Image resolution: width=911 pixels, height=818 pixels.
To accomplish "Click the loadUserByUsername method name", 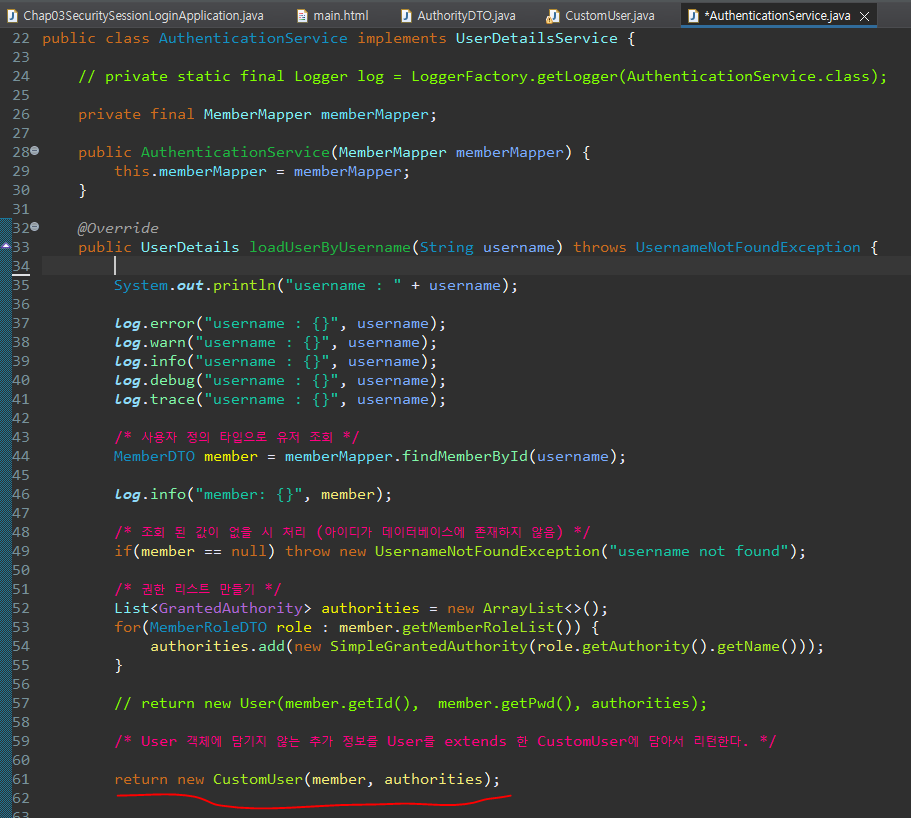I will [x=330, y=247].
